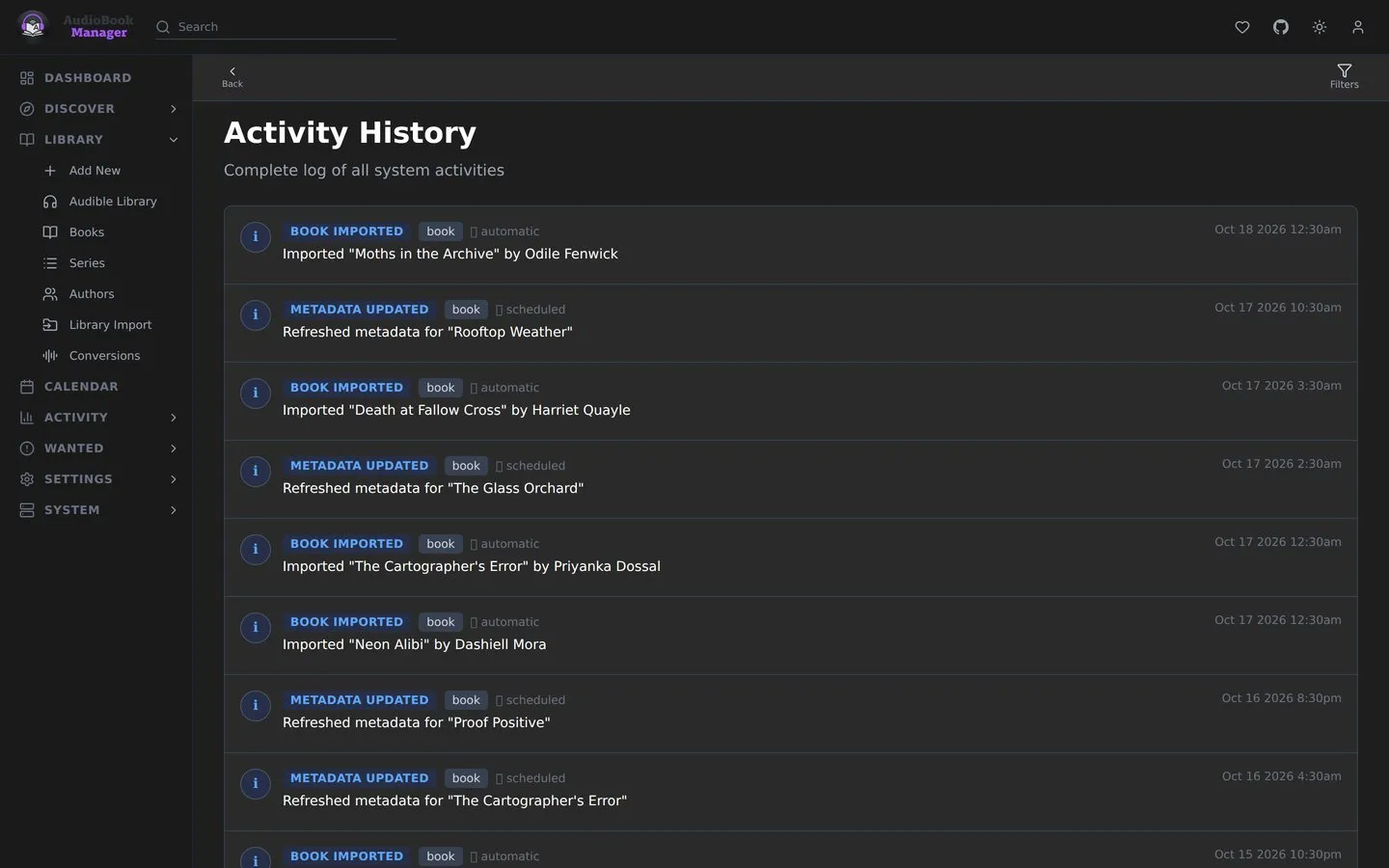Click "book" tag on Death at Fallow Cross entry
Viewport: 1389px width, 868px height.
tap(441, 388)
